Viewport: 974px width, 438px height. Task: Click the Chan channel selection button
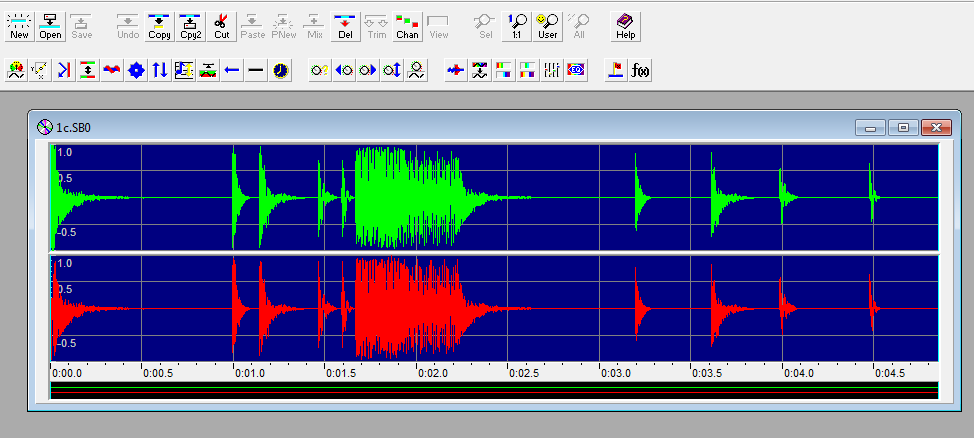[407, 27]
